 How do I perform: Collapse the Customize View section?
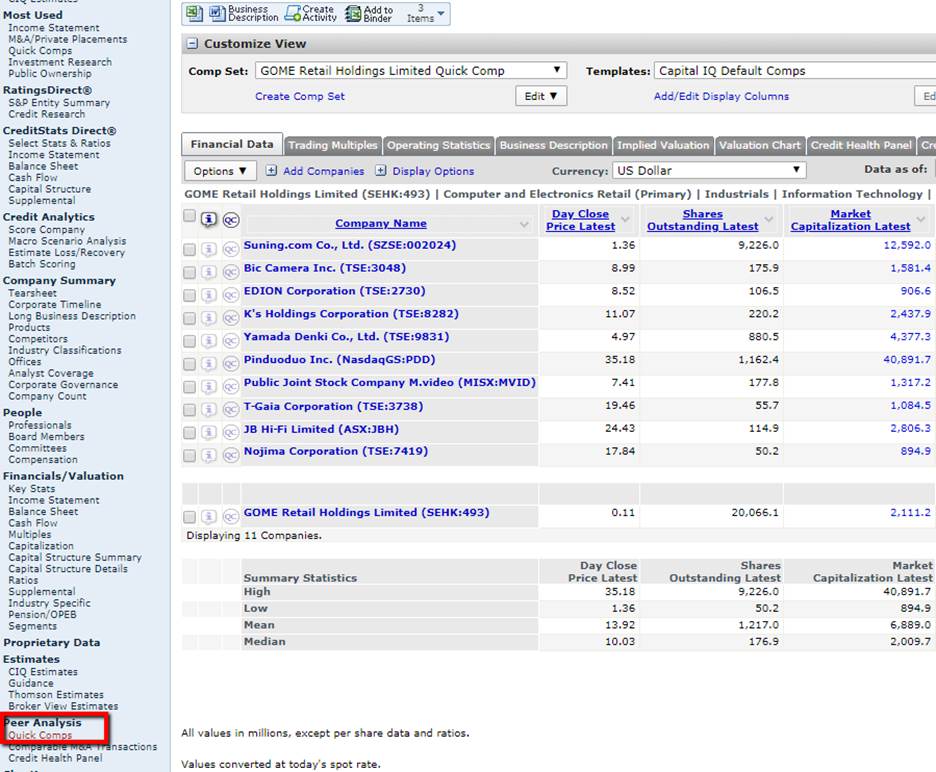point(192,44)
